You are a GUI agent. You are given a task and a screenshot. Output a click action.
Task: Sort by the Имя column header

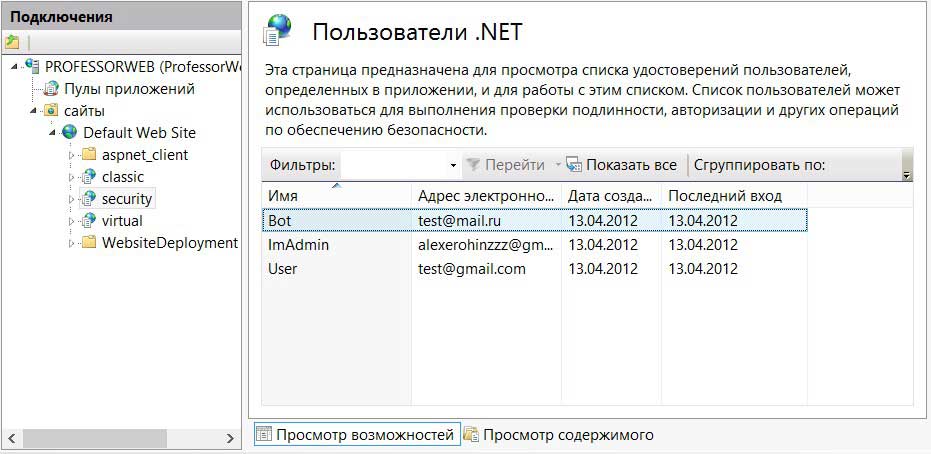click(337, 195)
